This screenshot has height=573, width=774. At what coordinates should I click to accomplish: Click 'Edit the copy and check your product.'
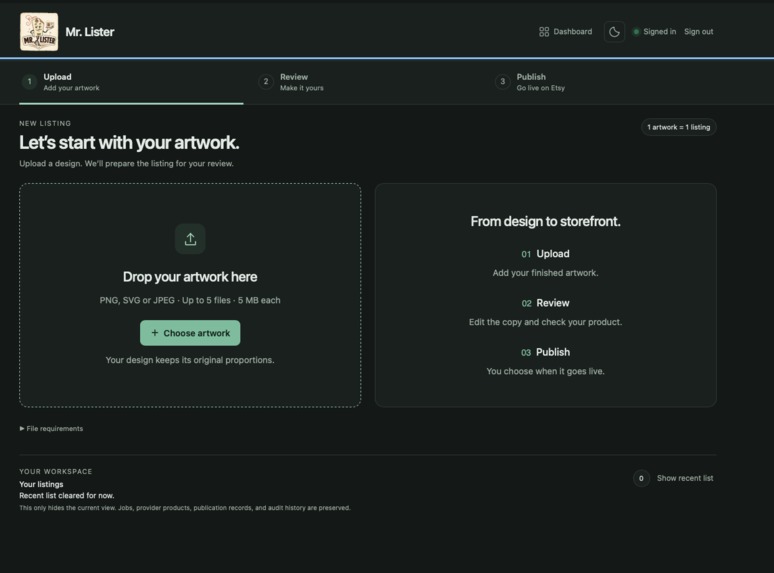pyautogui.click(x=545, y=322)
